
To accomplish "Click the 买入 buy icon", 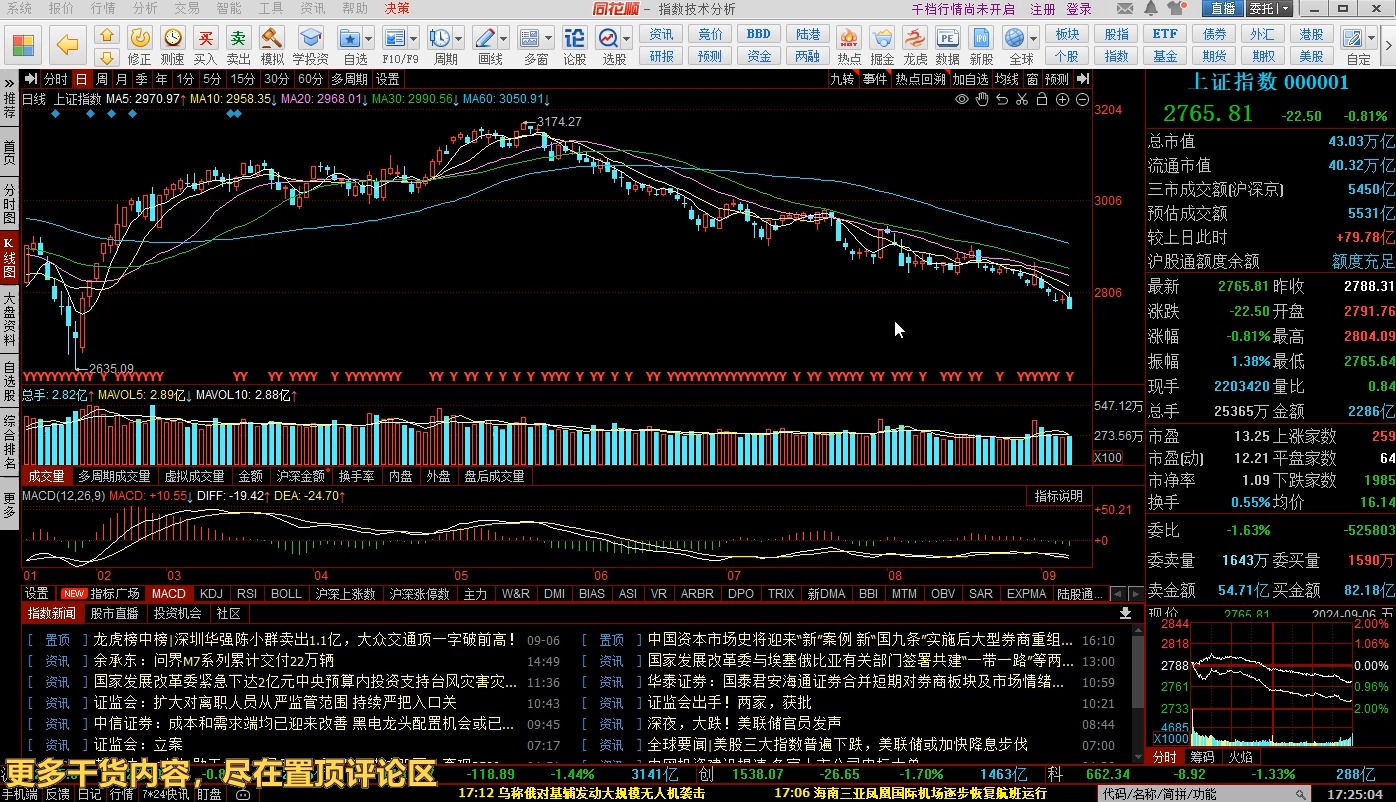I will (206, 38).
